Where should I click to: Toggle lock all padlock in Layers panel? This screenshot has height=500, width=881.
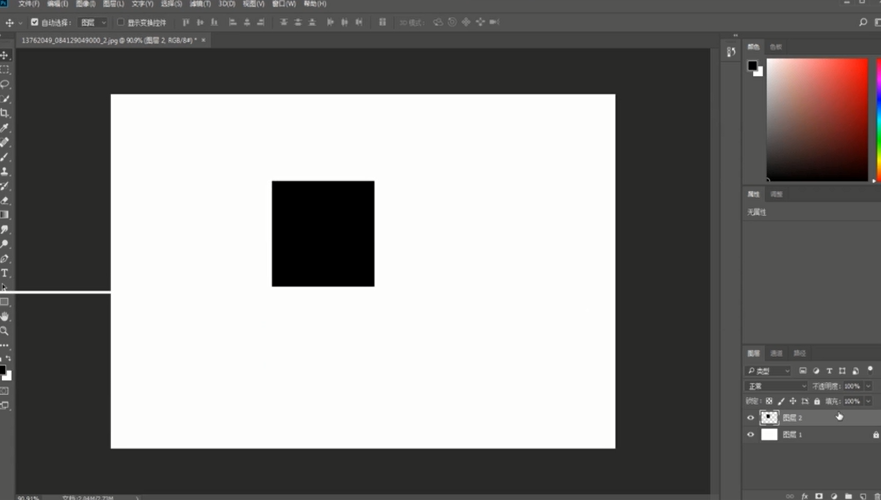(x=817, y=401)
